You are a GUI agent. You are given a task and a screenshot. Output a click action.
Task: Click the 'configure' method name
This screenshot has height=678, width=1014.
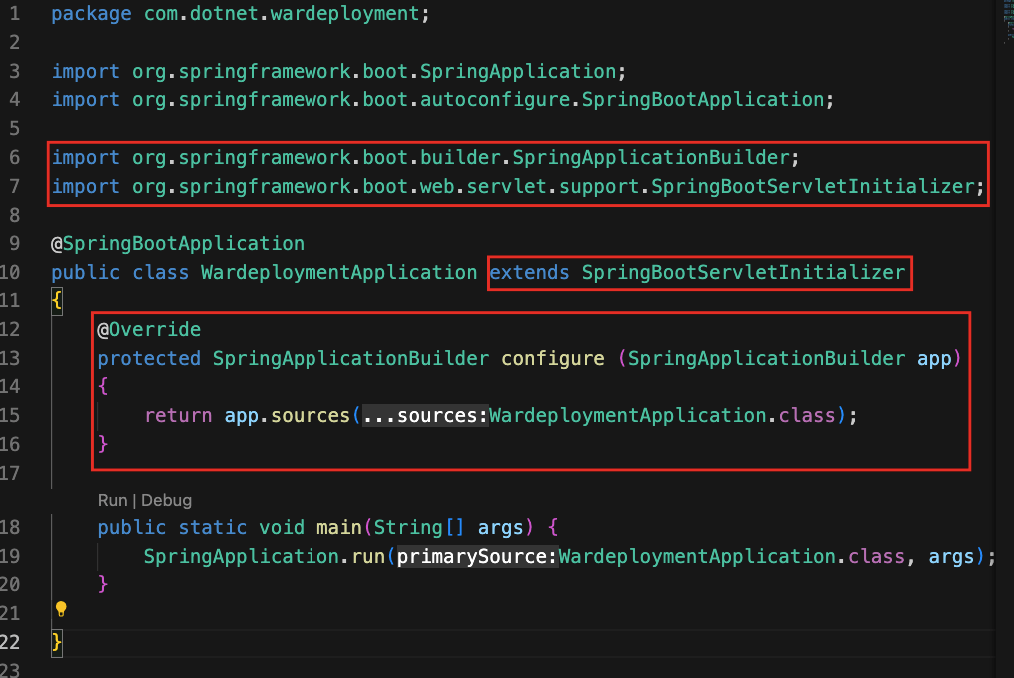pos(553,358)
